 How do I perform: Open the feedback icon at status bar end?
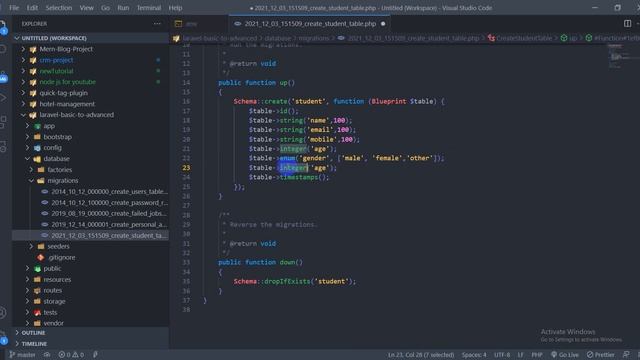626,355
